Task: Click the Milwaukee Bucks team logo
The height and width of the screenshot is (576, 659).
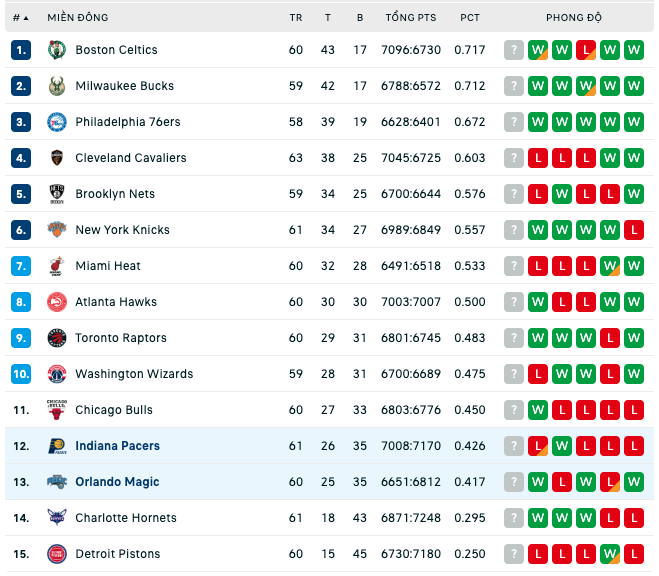Action: pyautogui.click(x=57, y=86)
